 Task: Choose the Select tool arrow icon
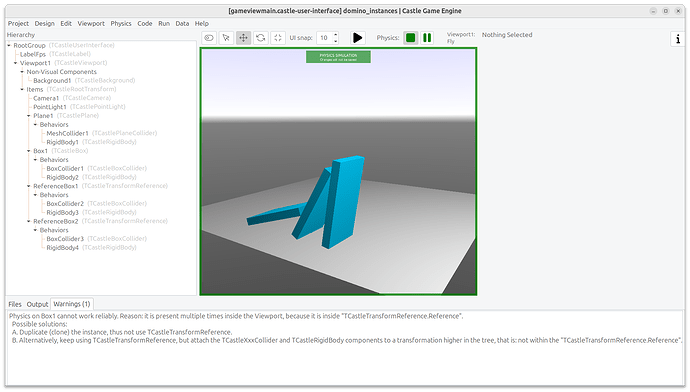(226, 38)
